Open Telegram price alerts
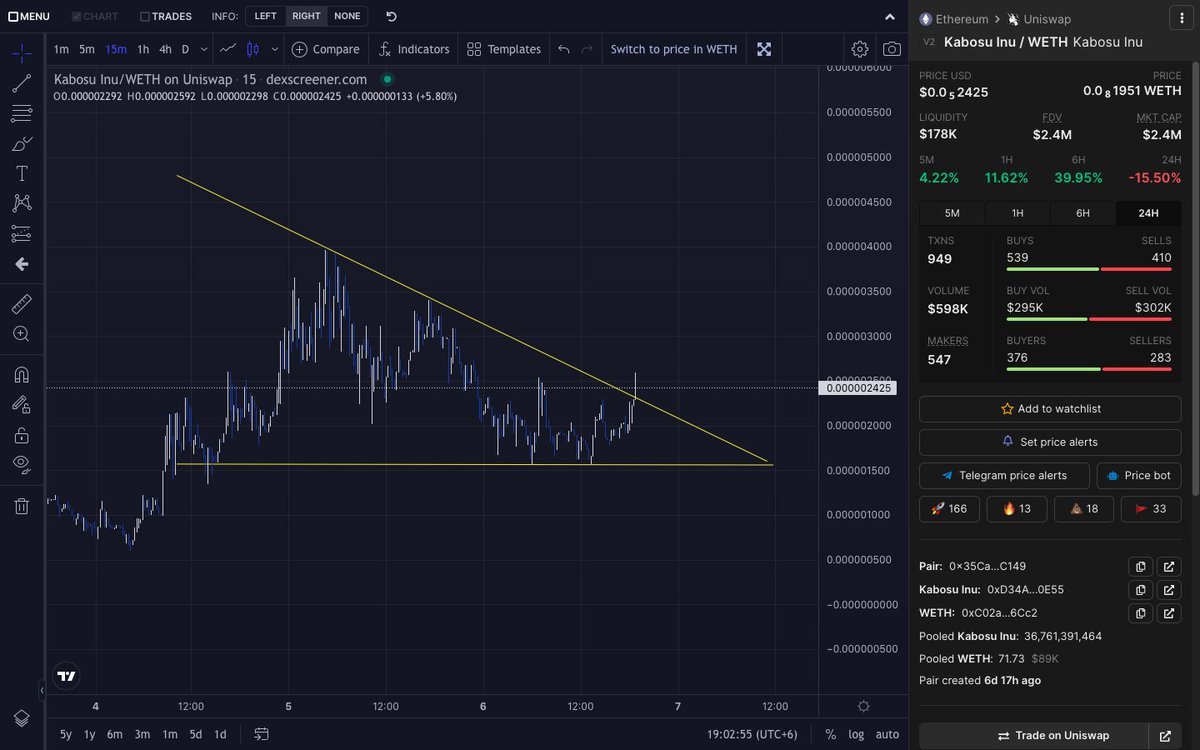 click(x=1004, y=475)
